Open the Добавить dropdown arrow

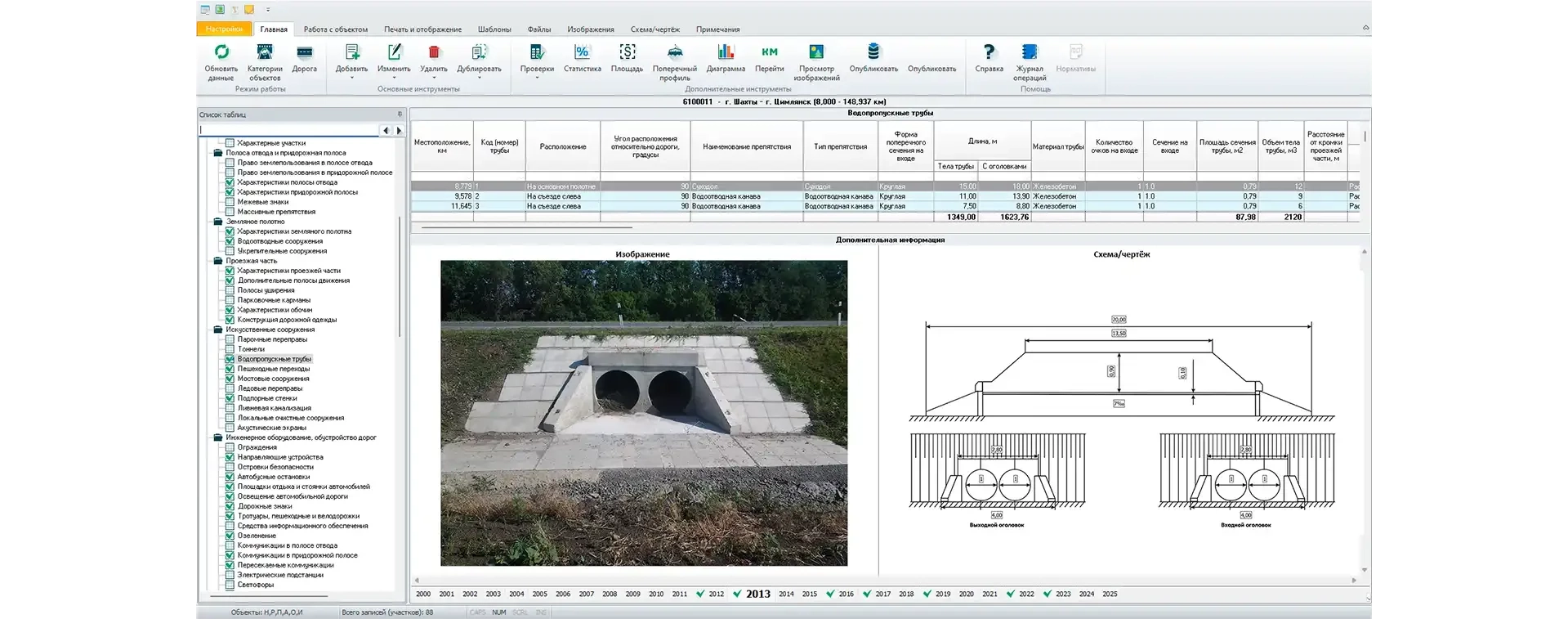pyautogui.click(x=352, y=78)
